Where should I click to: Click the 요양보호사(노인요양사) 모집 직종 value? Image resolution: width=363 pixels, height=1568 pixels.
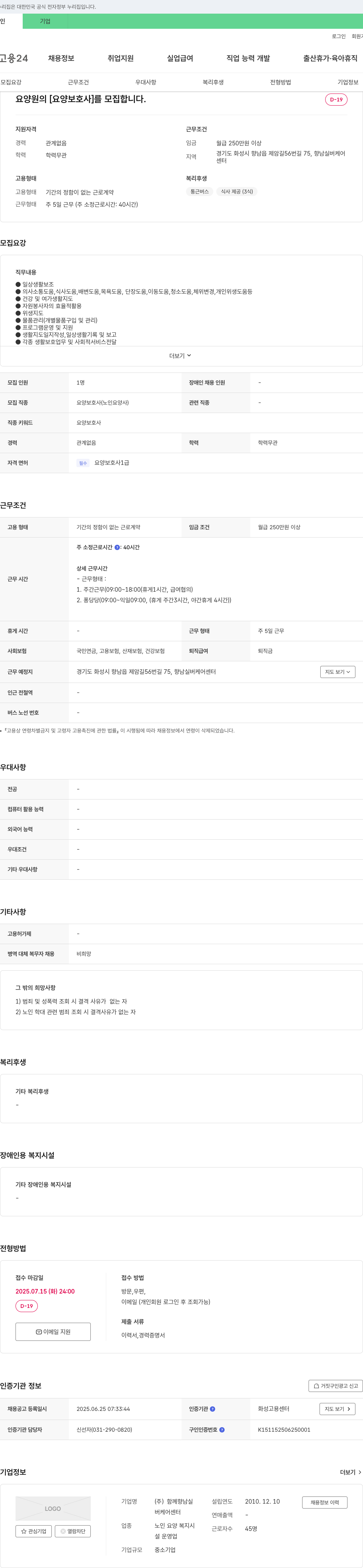point(103,402)
